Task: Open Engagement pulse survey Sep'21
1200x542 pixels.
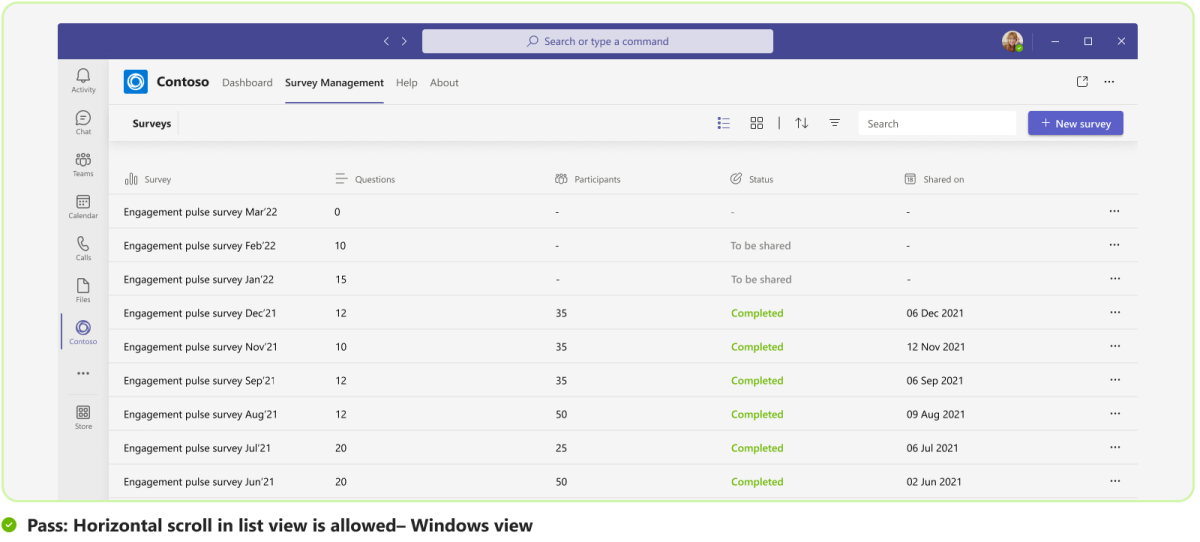Action: (x=199, y=381)
